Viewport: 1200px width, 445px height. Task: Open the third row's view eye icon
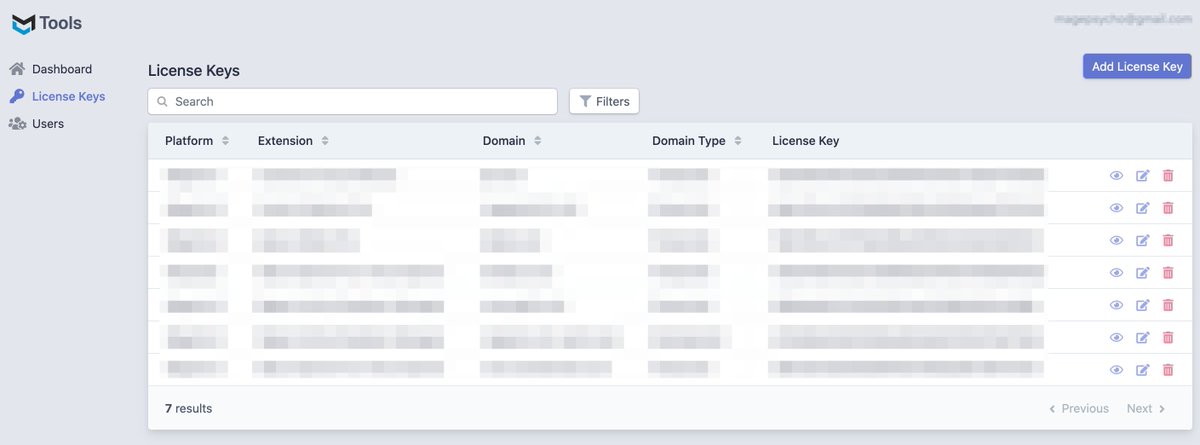click(x=1117, y=241)
